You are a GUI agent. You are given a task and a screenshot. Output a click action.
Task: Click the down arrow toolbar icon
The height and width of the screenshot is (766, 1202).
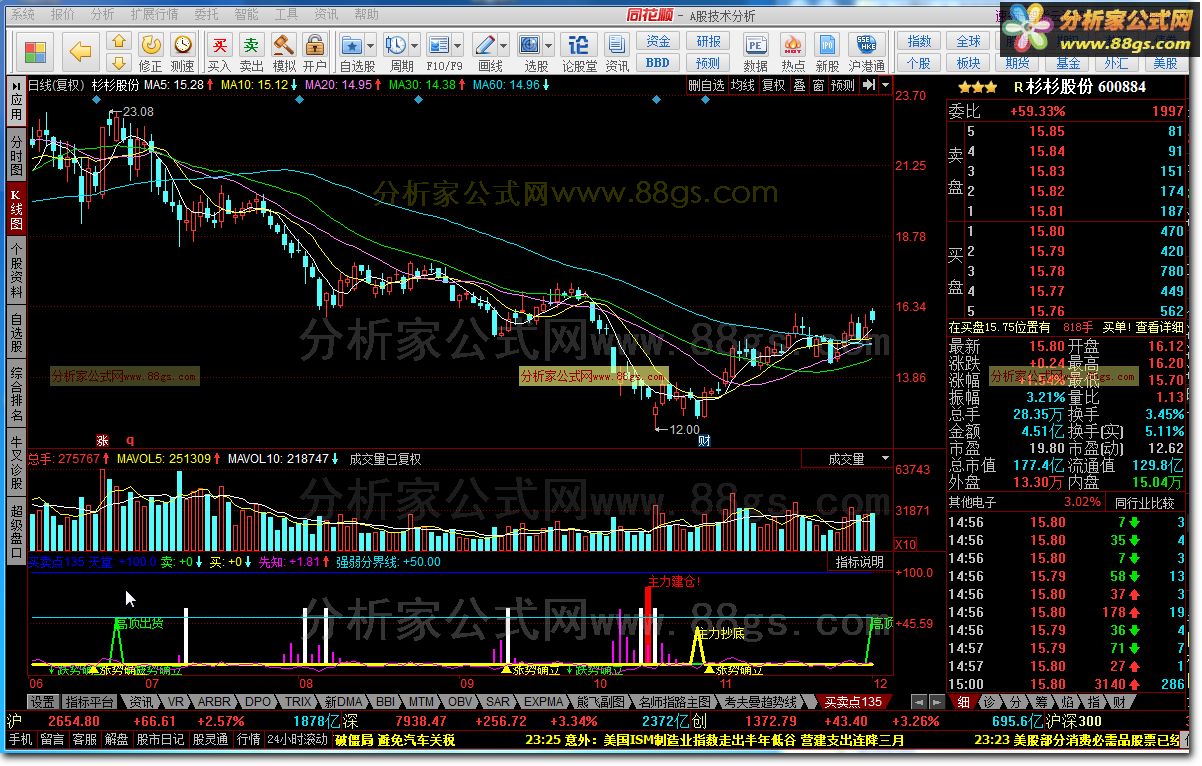(118, 61)
